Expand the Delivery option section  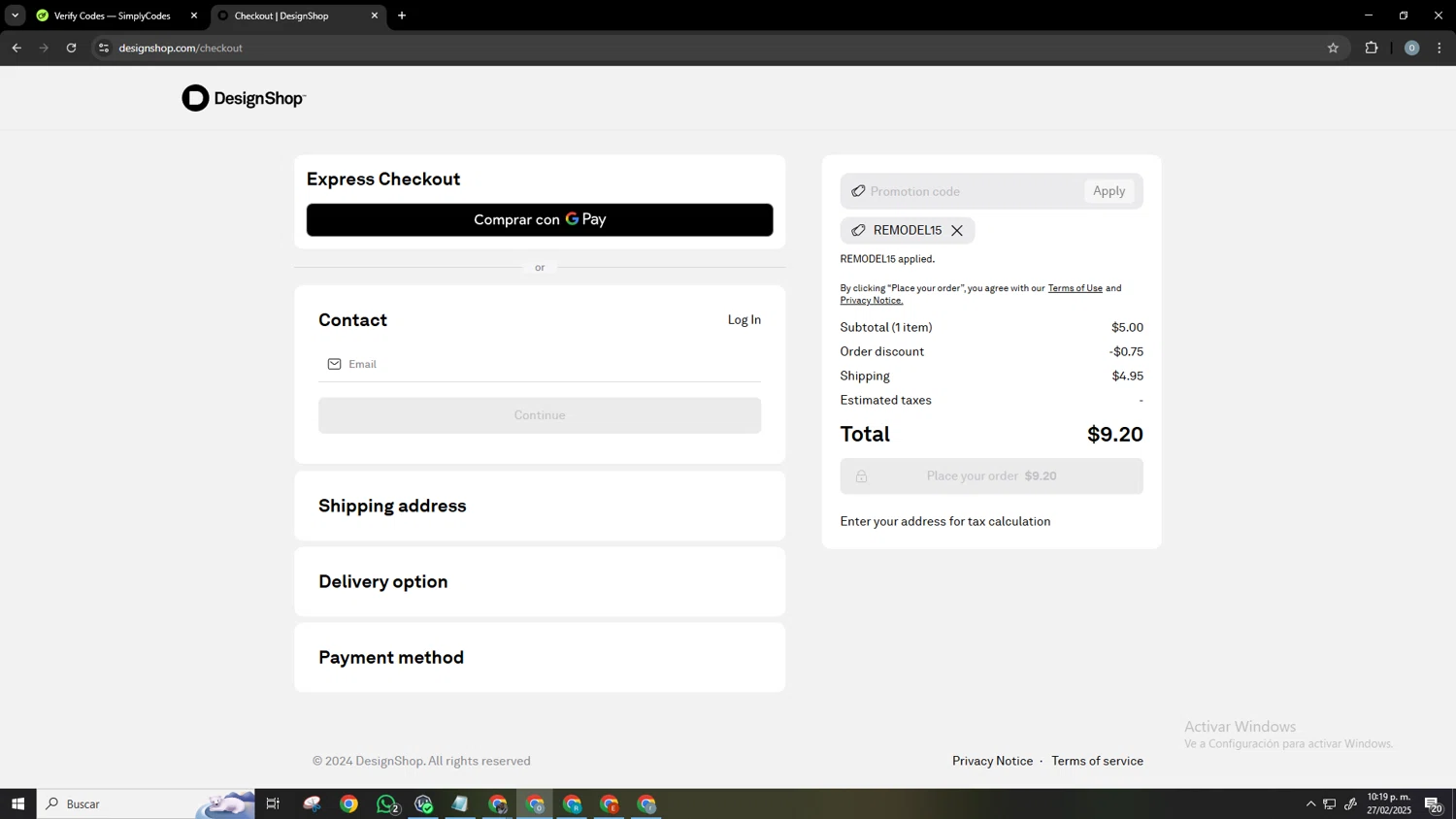(540, 581)
